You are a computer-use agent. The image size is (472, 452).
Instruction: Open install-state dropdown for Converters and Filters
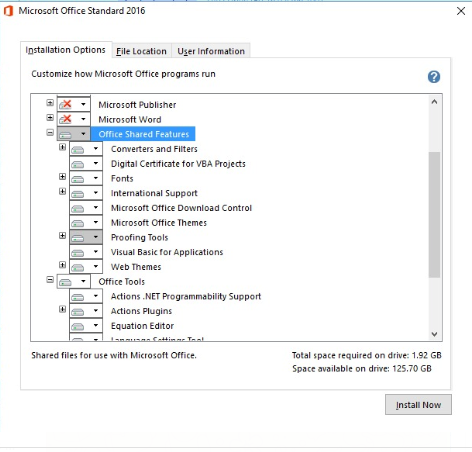point(86,149)
